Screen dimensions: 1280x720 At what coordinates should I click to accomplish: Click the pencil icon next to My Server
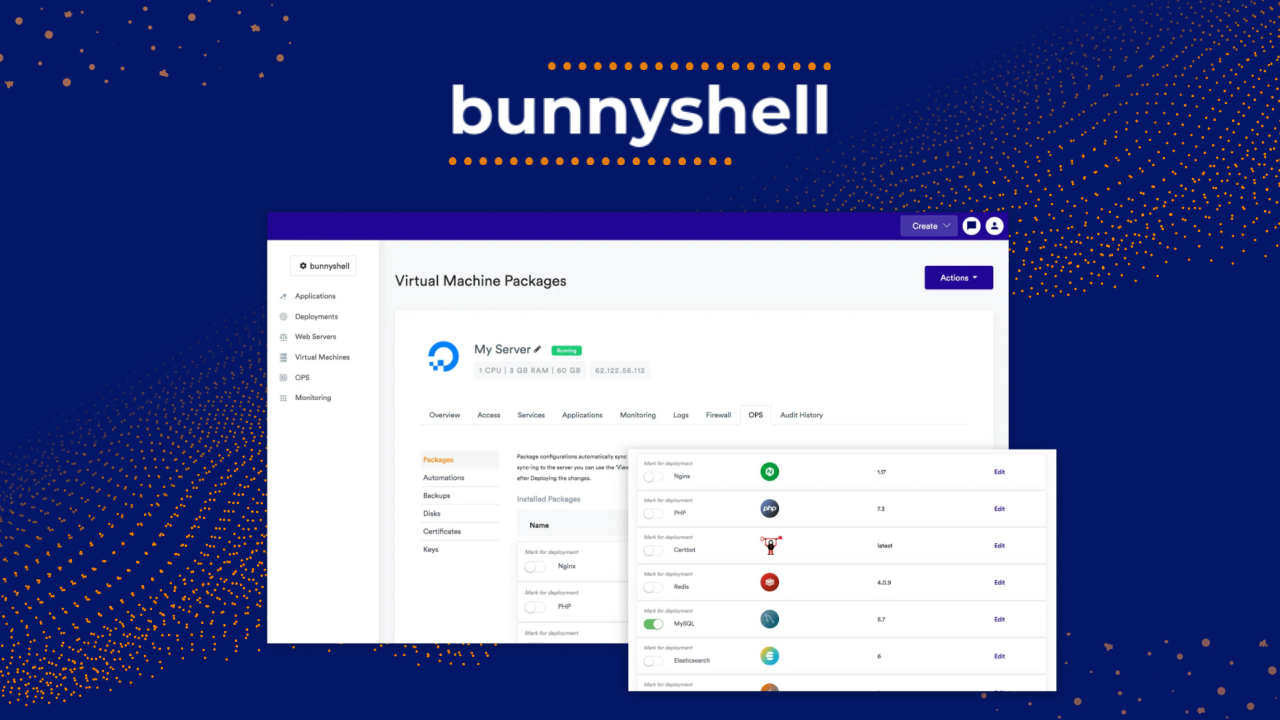[538, 349]
